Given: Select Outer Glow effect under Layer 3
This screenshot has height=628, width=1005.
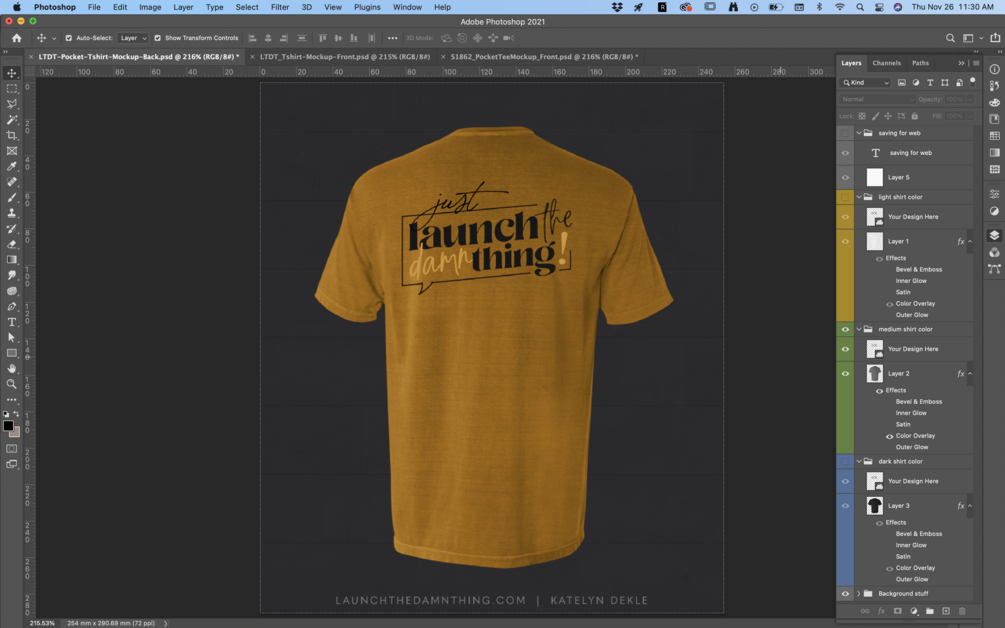Looking at the screenshot, I should (912, 579).
